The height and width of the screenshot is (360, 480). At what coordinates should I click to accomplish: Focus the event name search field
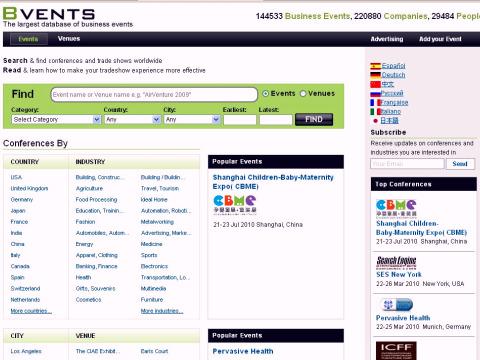(154, 94)
